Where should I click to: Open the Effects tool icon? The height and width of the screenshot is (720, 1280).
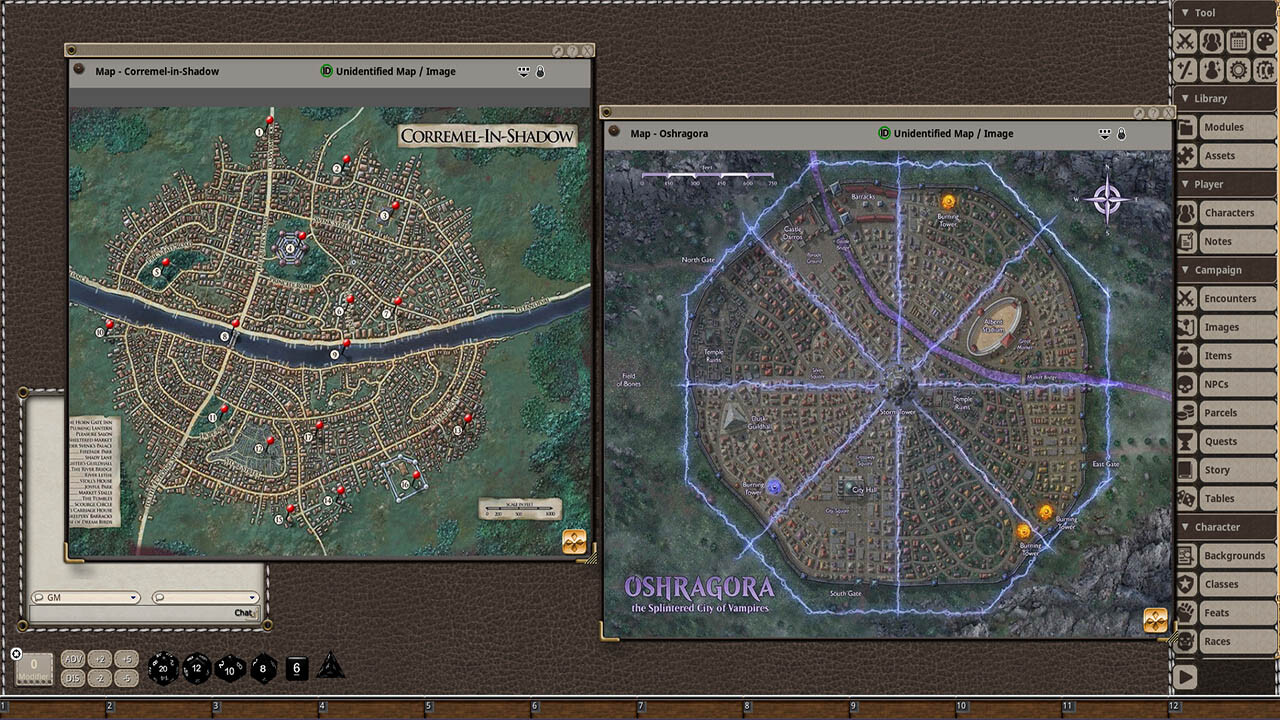1212,69
